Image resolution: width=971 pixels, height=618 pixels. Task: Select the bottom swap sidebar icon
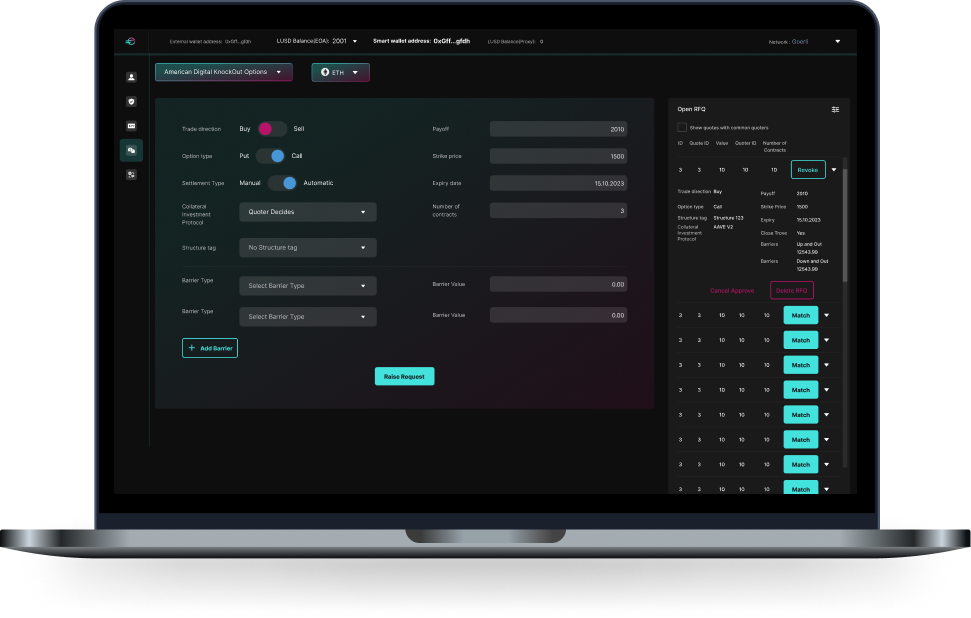pos(130,174)
